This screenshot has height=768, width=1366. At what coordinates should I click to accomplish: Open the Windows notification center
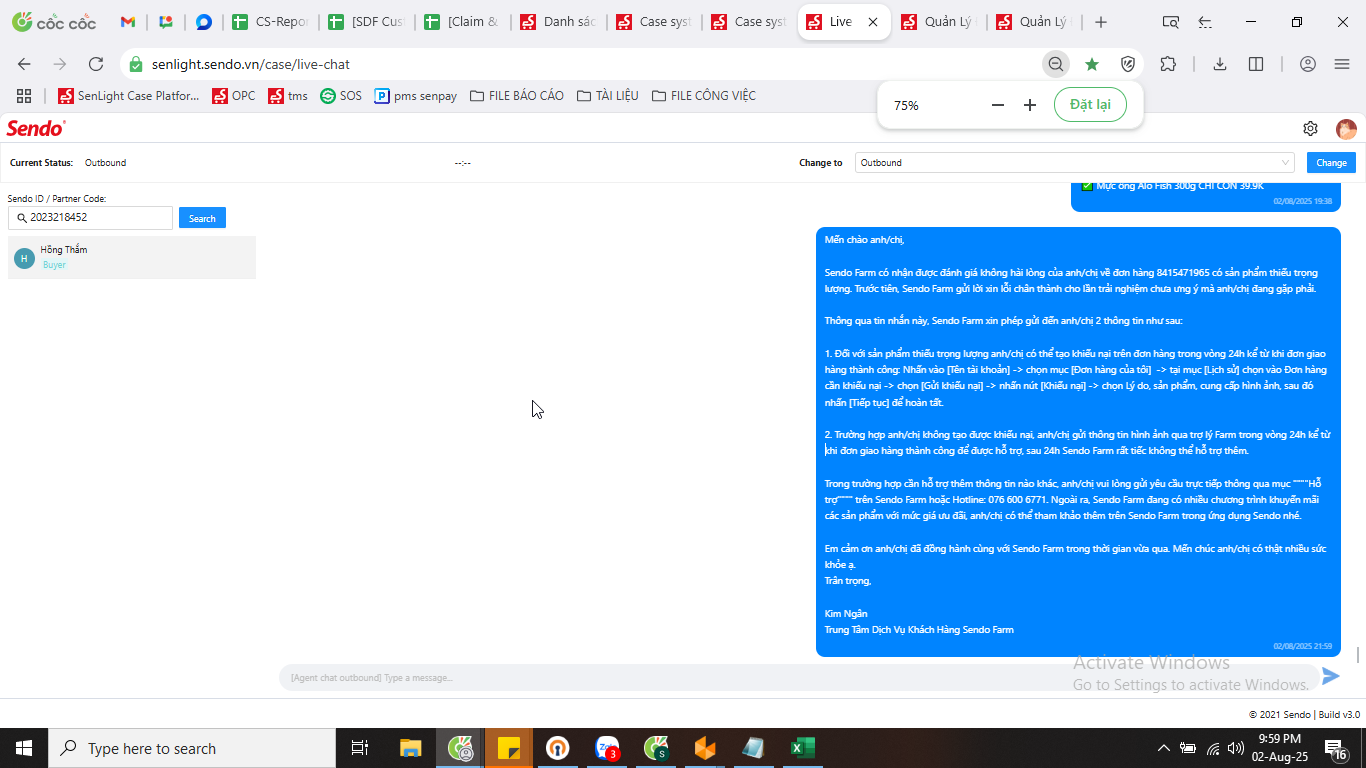click(x=1337, y=748)
